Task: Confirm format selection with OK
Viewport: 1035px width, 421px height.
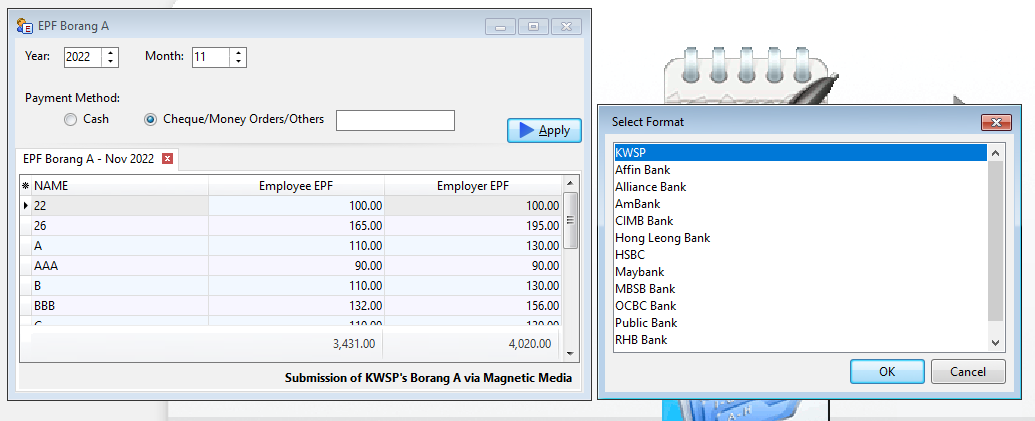Action: click(886, 372)
